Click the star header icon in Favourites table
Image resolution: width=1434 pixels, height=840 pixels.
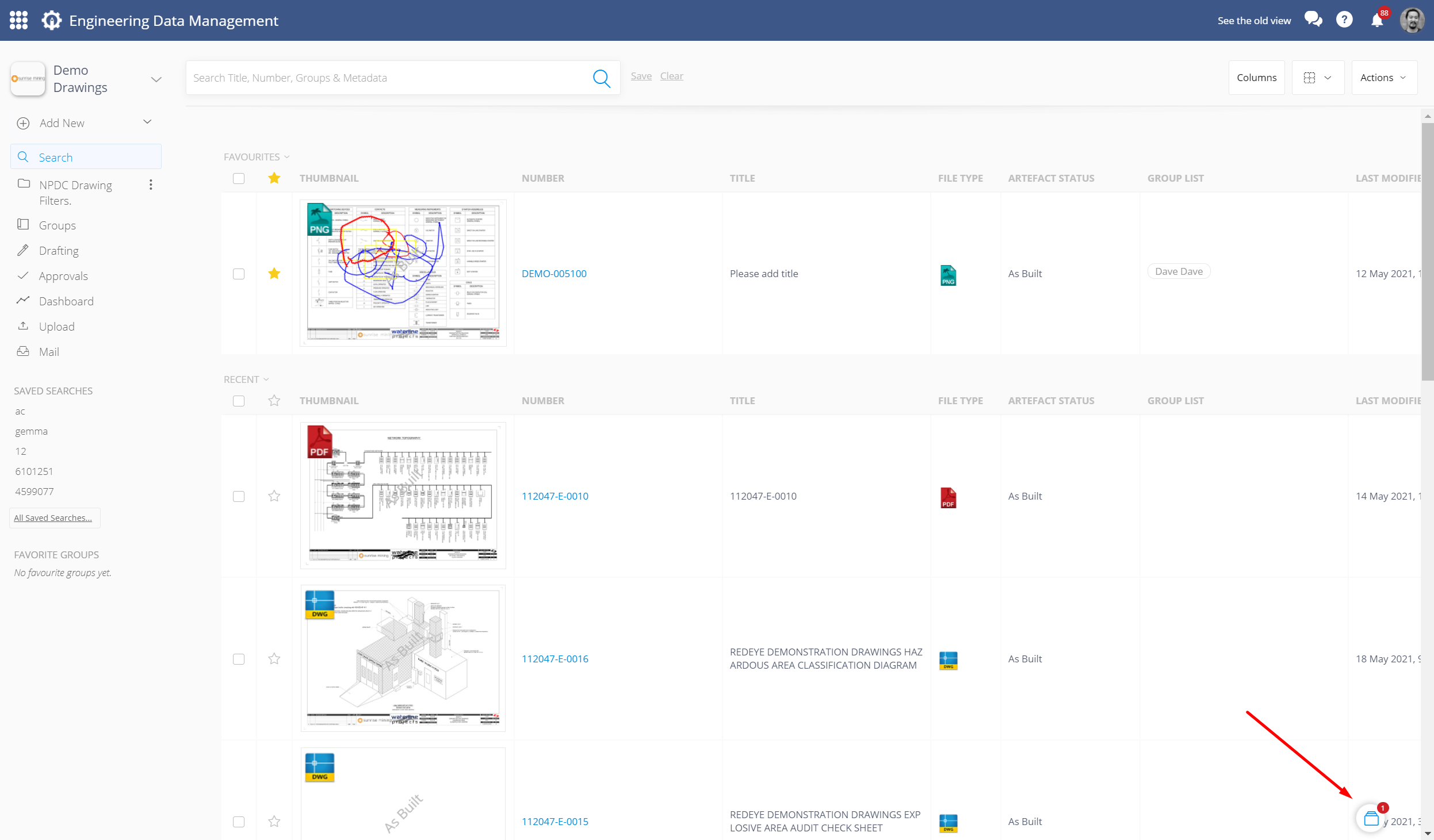pyautogui.click(x=274, y=178)
